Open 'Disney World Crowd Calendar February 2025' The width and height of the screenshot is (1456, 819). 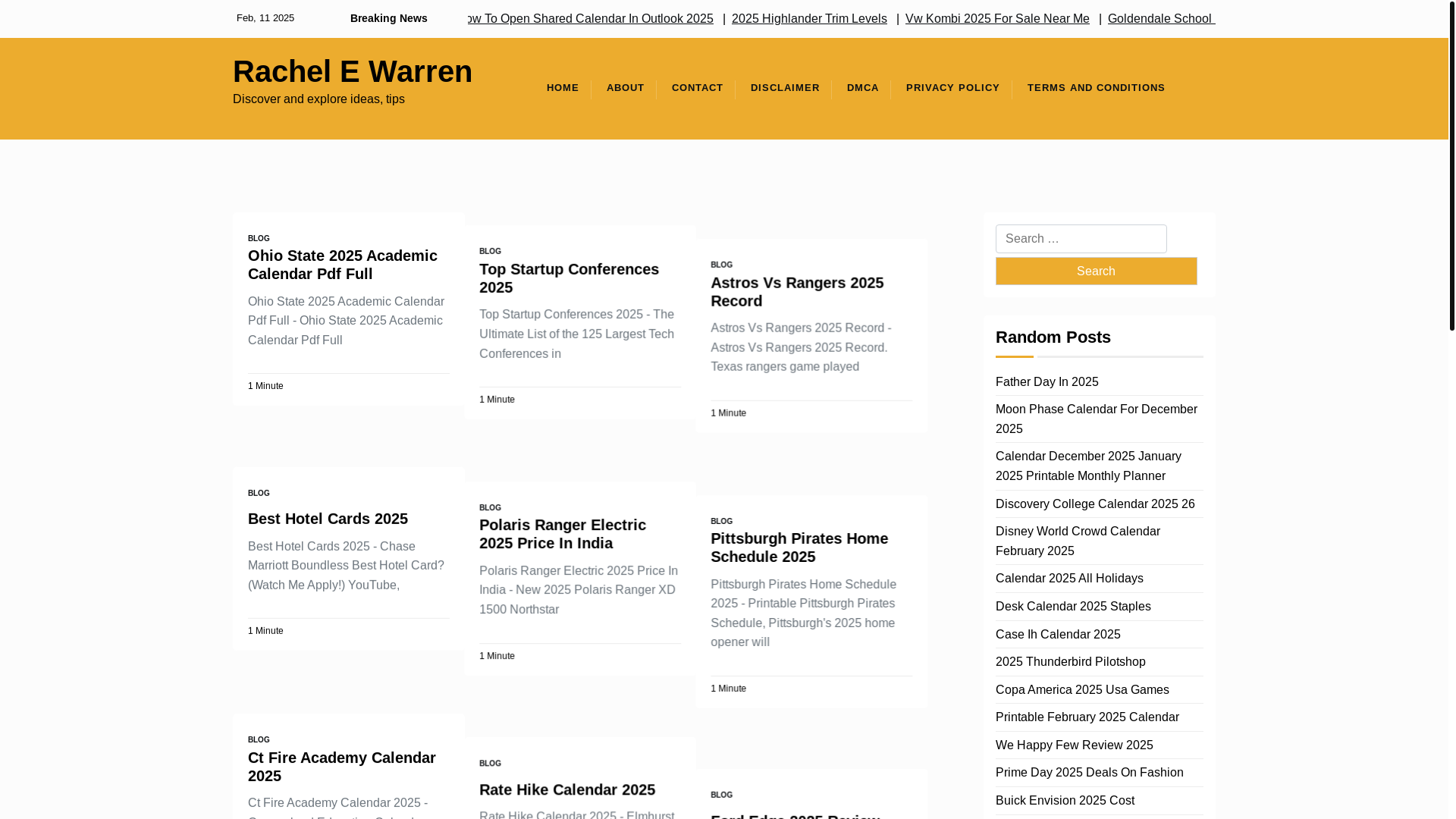[x=1078, y=541]
